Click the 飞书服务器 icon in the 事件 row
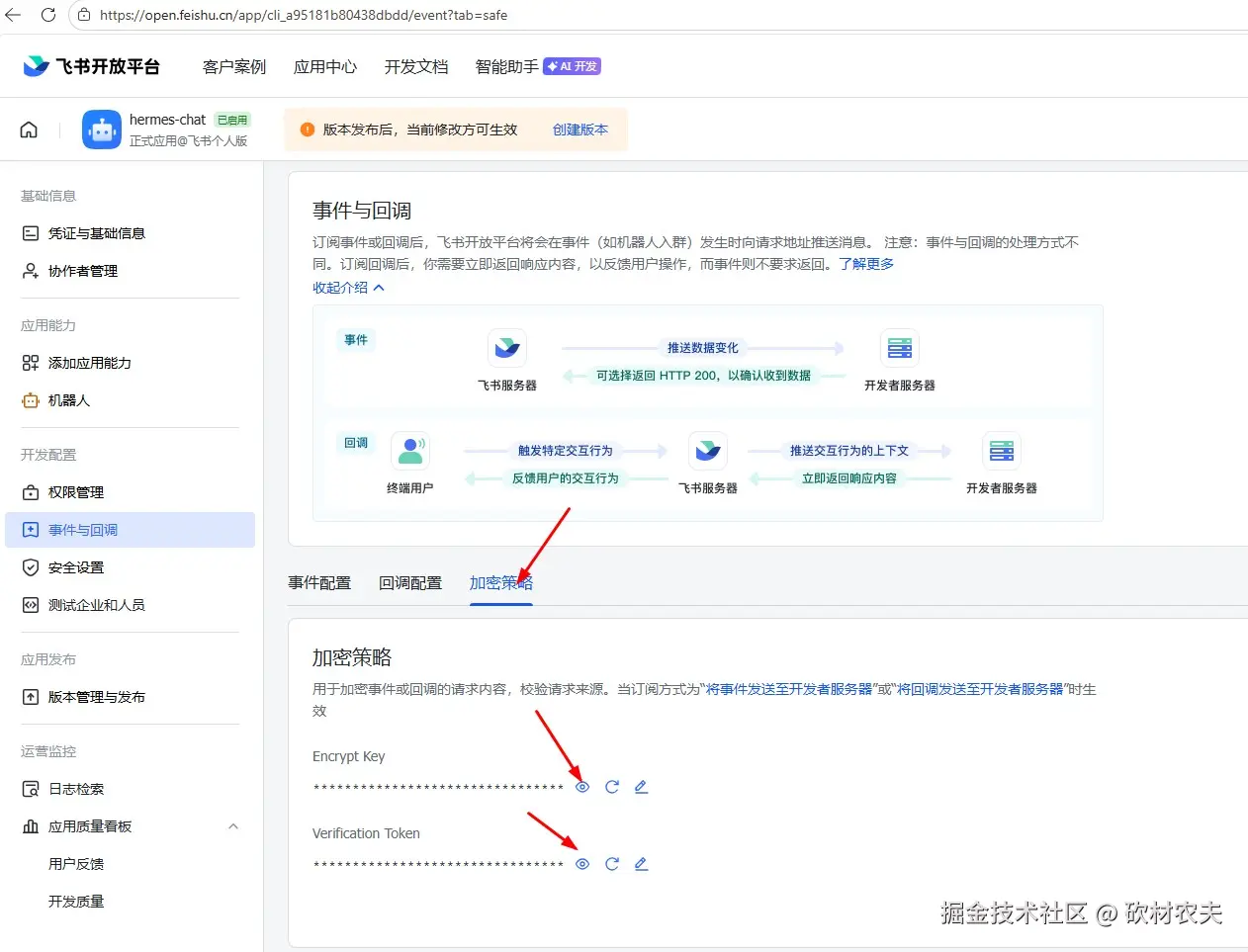The image size is (1248, 952). pos(507,348)
